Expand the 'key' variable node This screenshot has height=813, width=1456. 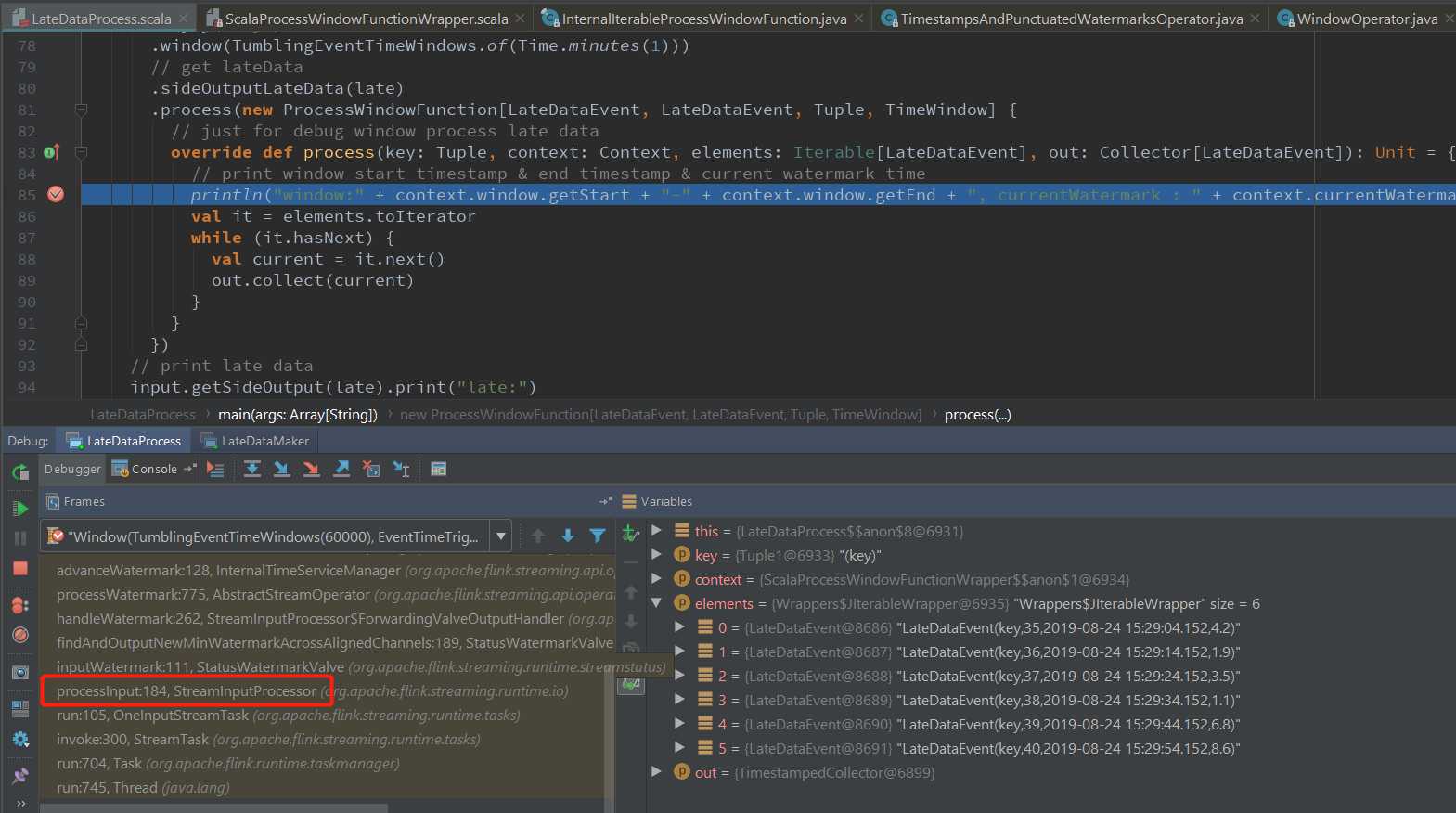tap(657, 554)
